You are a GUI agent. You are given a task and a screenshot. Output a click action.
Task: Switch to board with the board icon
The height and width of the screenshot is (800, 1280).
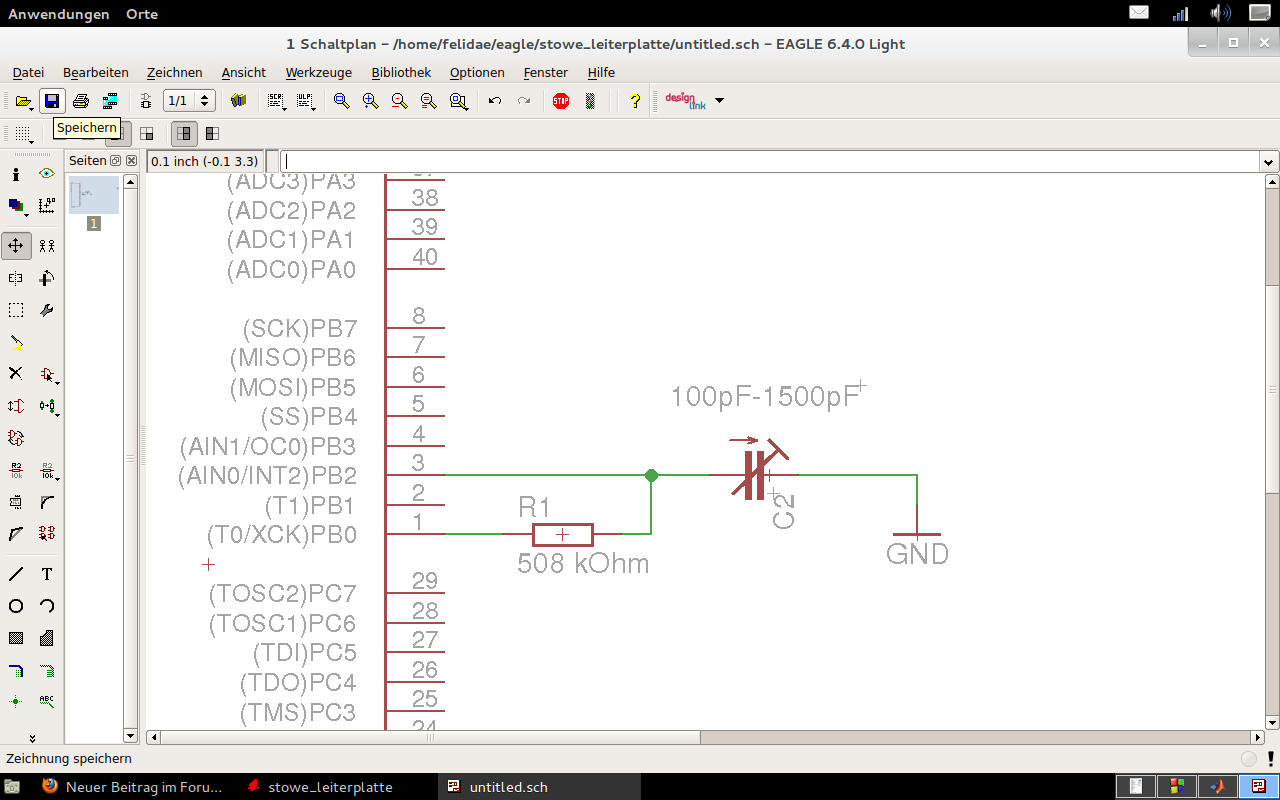click(146, 101)
